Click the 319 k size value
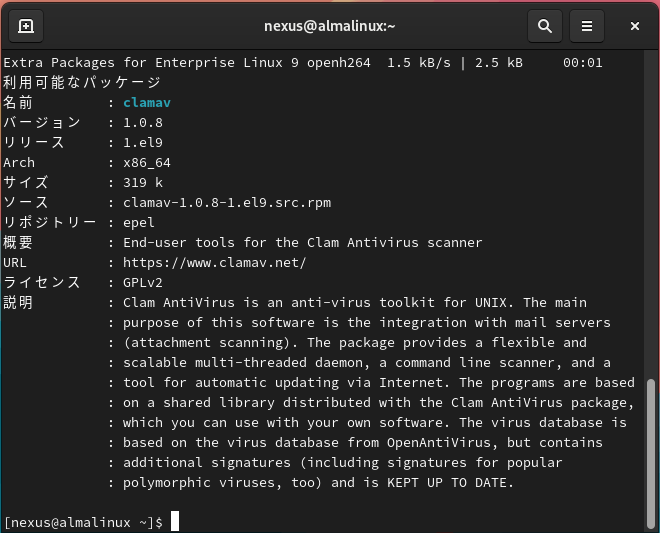 tap(143, 182)
